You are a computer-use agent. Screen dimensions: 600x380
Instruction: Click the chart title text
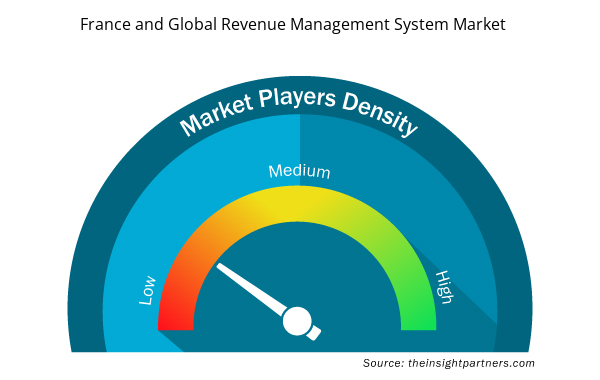point(293,24)
